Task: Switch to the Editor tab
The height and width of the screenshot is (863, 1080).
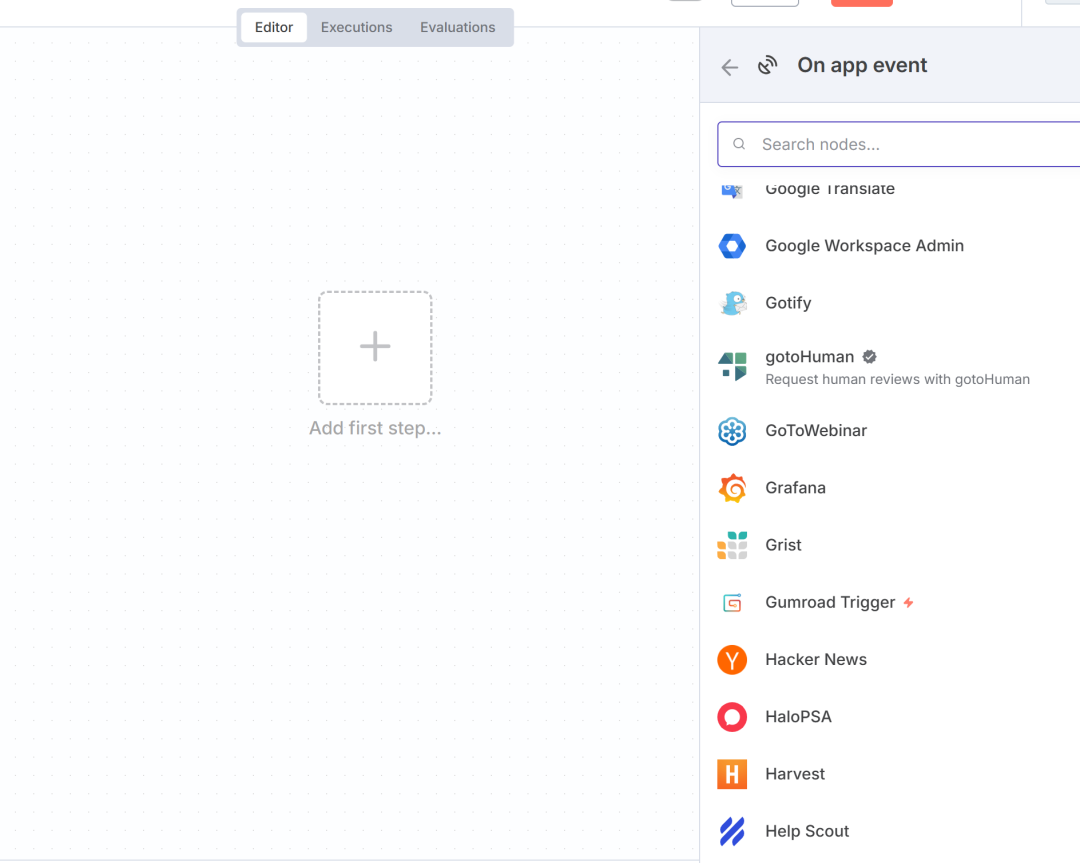Action: (273, 28)
